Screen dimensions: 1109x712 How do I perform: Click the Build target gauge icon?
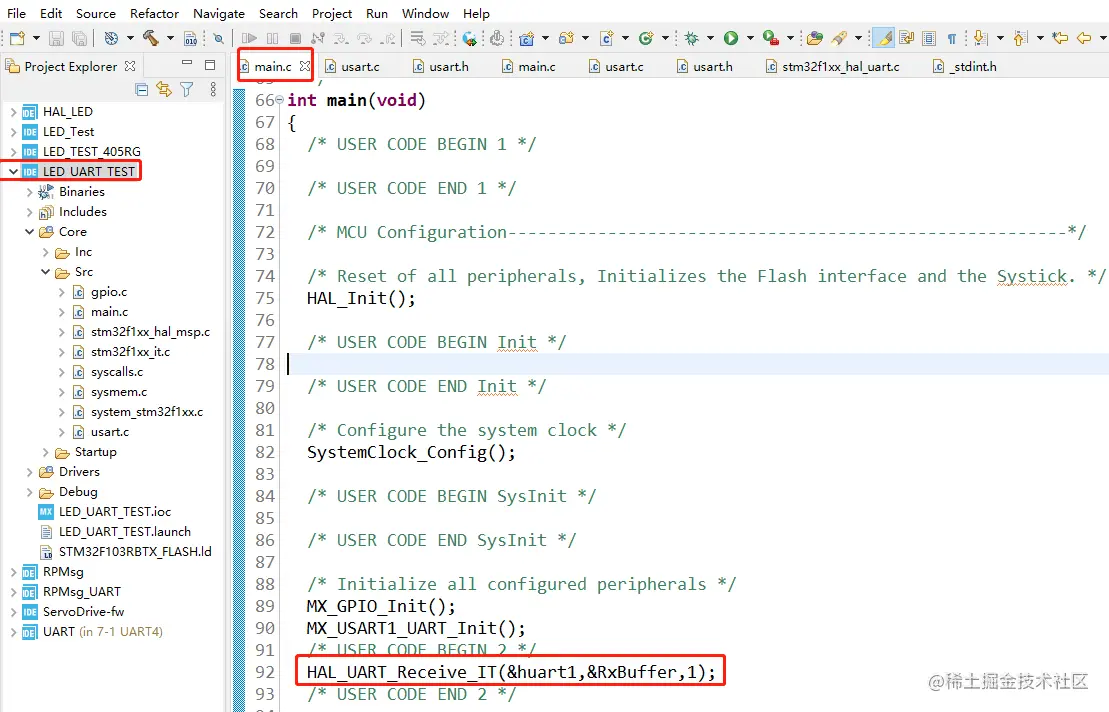(111, 38)
